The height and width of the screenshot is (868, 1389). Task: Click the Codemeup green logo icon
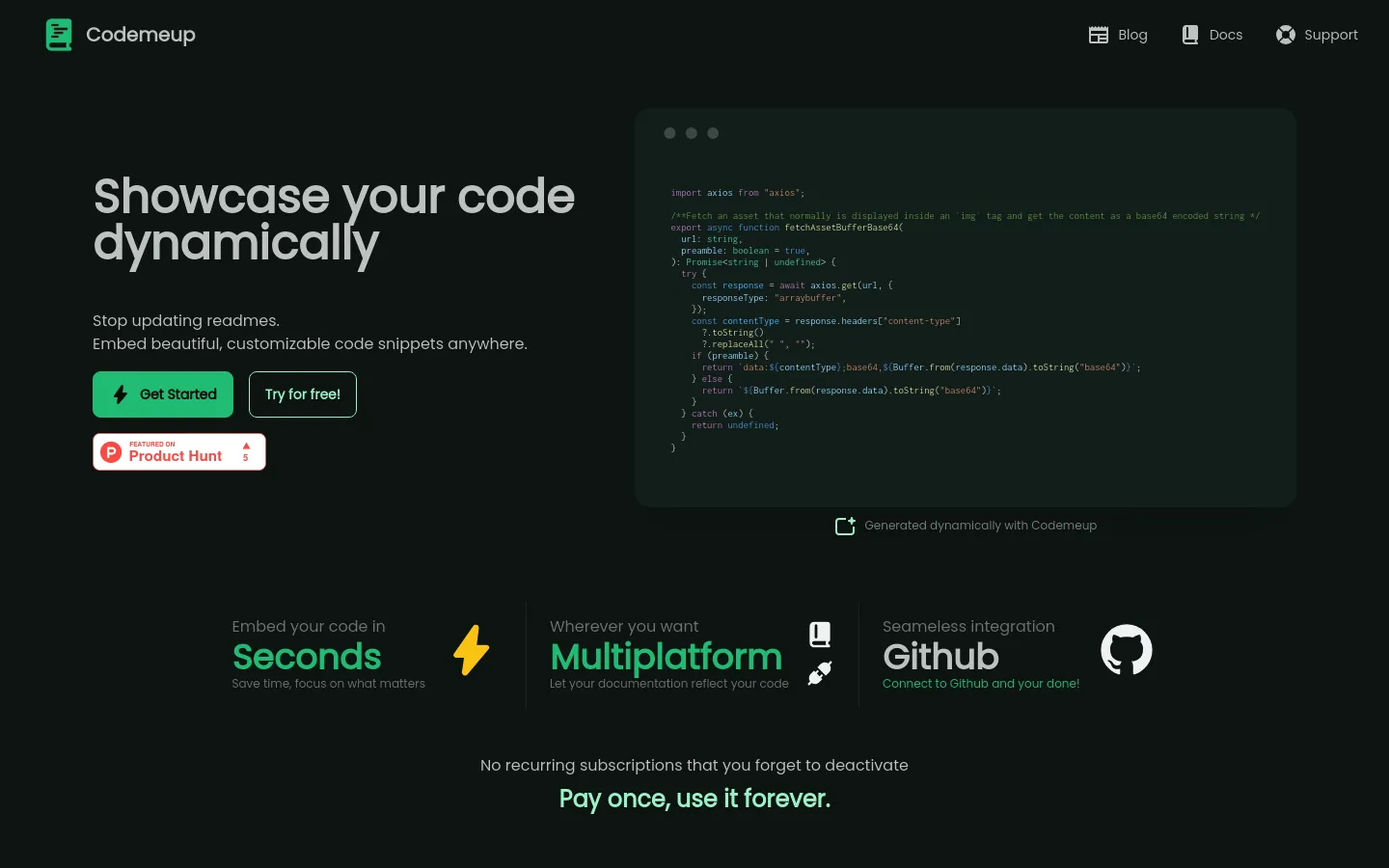(x=59, y=35)
